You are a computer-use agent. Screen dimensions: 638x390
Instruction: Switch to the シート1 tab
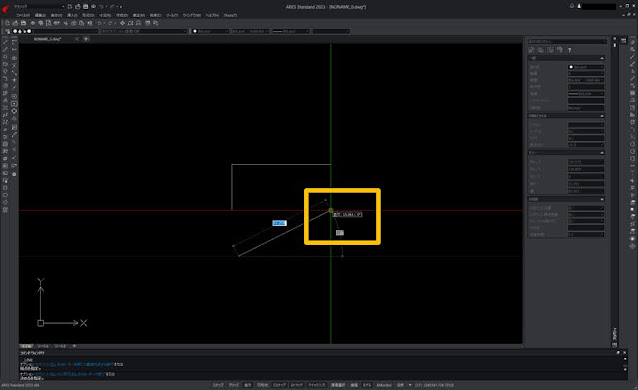[x=43, y=346]
